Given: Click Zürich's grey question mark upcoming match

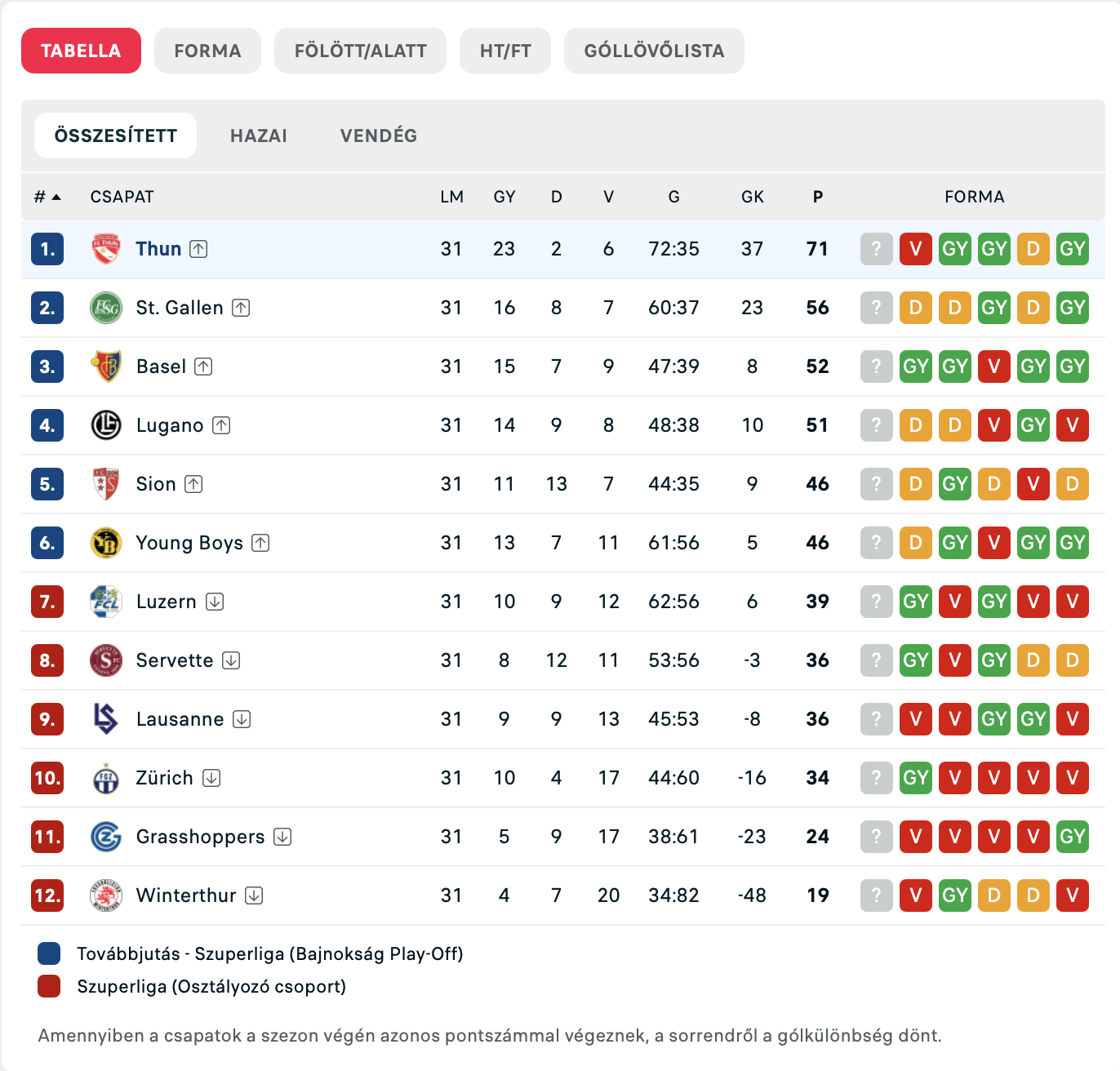Looking at the screenshot, I should (877, 778).
